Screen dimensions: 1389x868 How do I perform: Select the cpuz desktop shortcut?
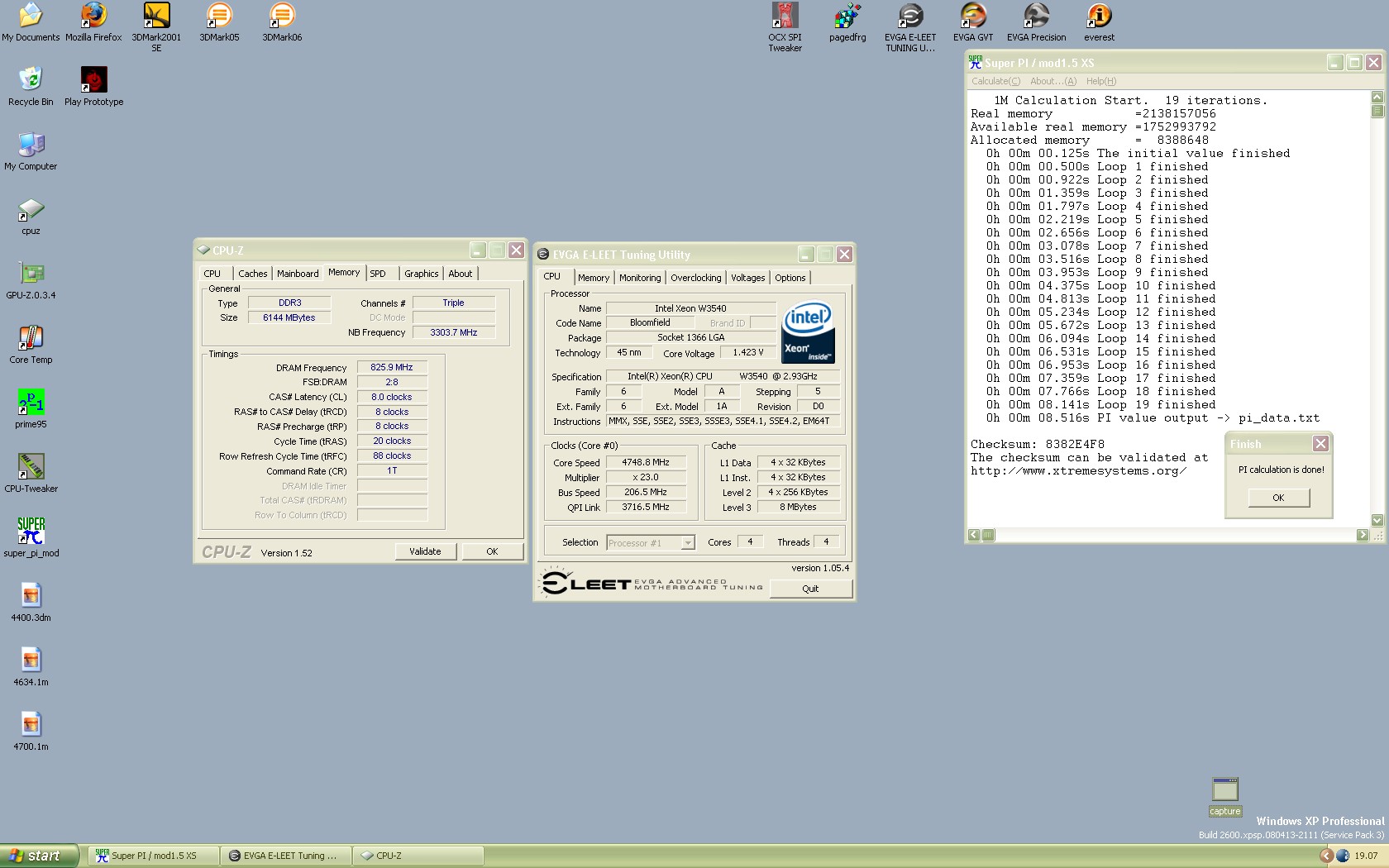click(x=31, y=216)
